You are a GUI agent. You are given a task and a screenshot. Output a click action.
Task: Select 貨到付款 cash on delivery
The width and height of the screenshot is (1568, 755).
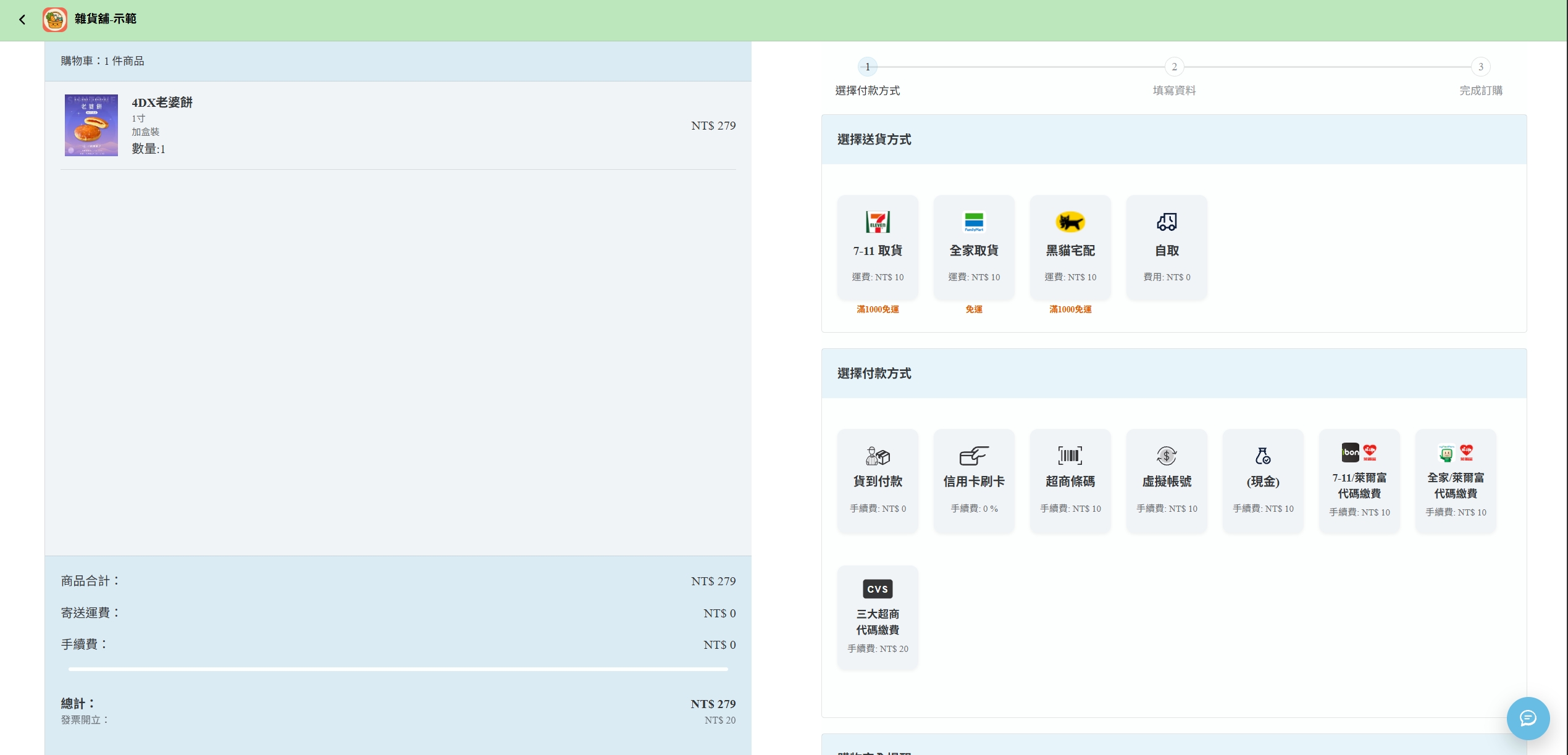[x=878, y=480]
